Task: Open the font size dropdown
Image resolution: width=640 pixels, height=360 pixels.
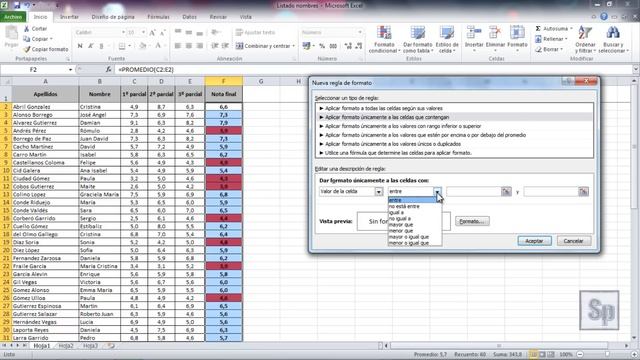Action: pyautogui.click(x=143, y=32)
